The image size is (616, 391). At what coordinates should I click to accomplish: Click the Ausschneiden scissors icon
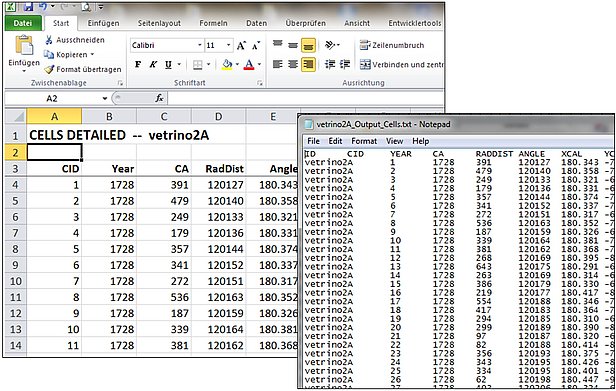(49, 40)
